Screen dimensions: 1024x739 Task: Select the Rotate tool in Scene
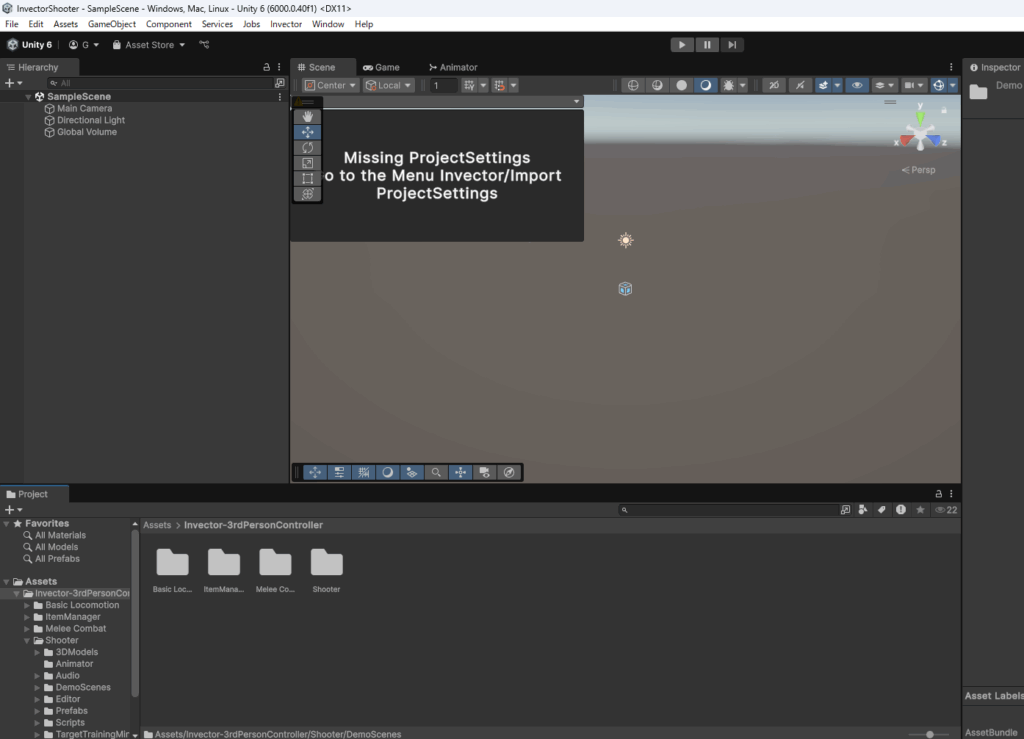308,148
